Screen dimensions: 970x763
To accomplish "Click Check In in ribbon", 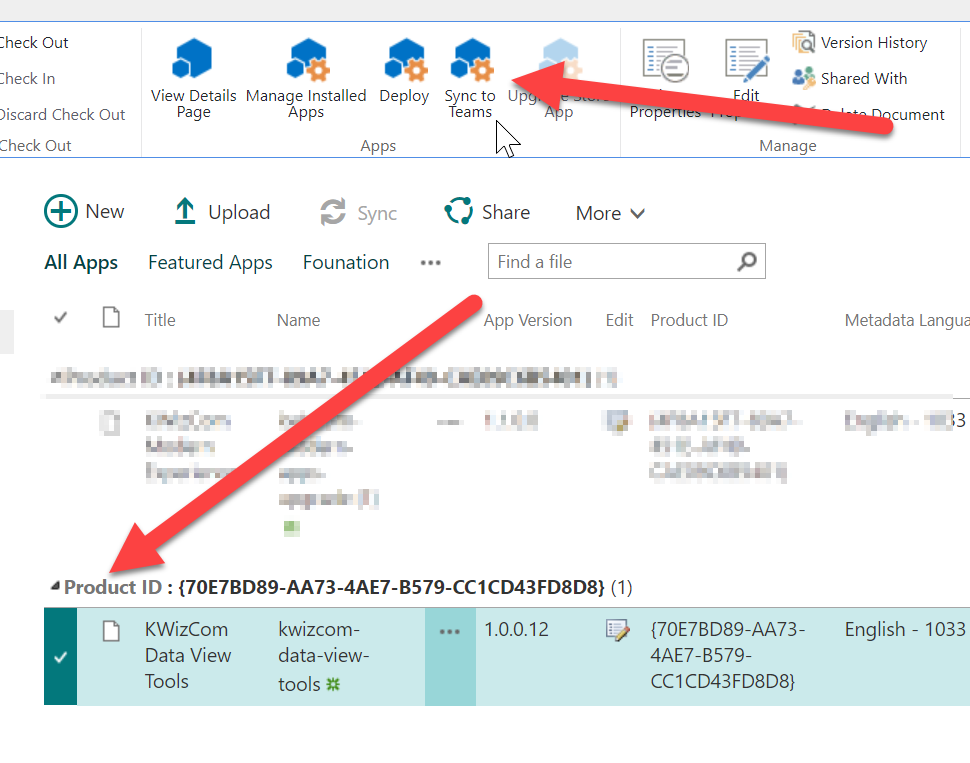I will pos(27,79).
